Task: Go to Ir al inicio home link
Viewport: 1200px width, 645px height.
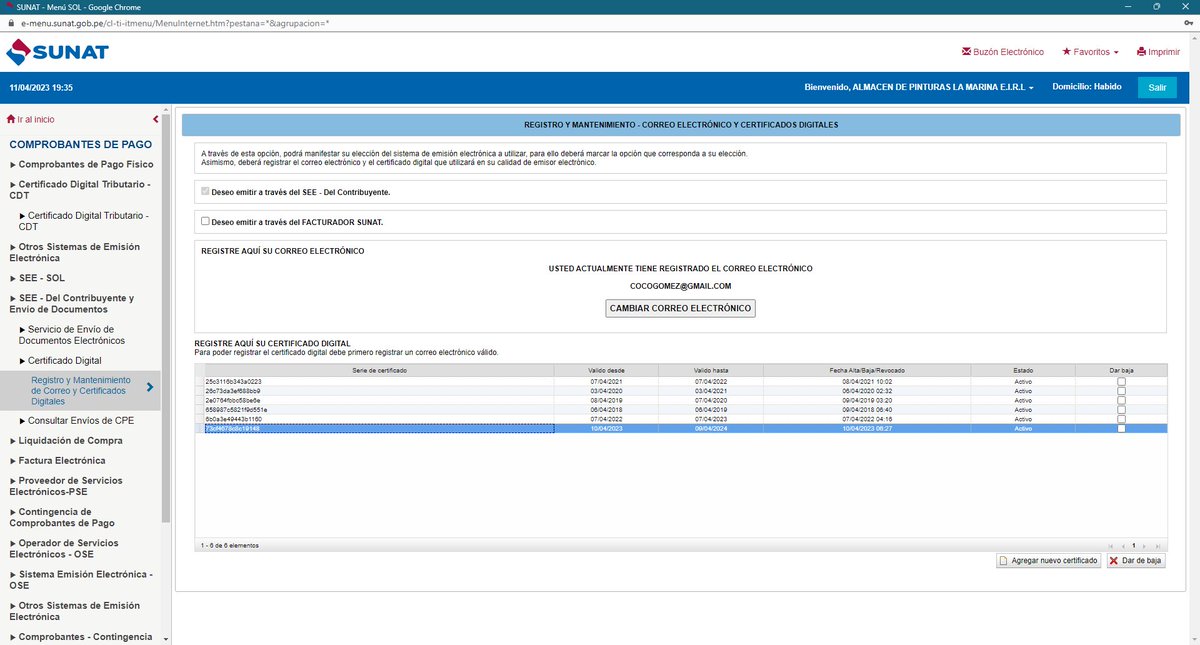Action: coord(31,119)
